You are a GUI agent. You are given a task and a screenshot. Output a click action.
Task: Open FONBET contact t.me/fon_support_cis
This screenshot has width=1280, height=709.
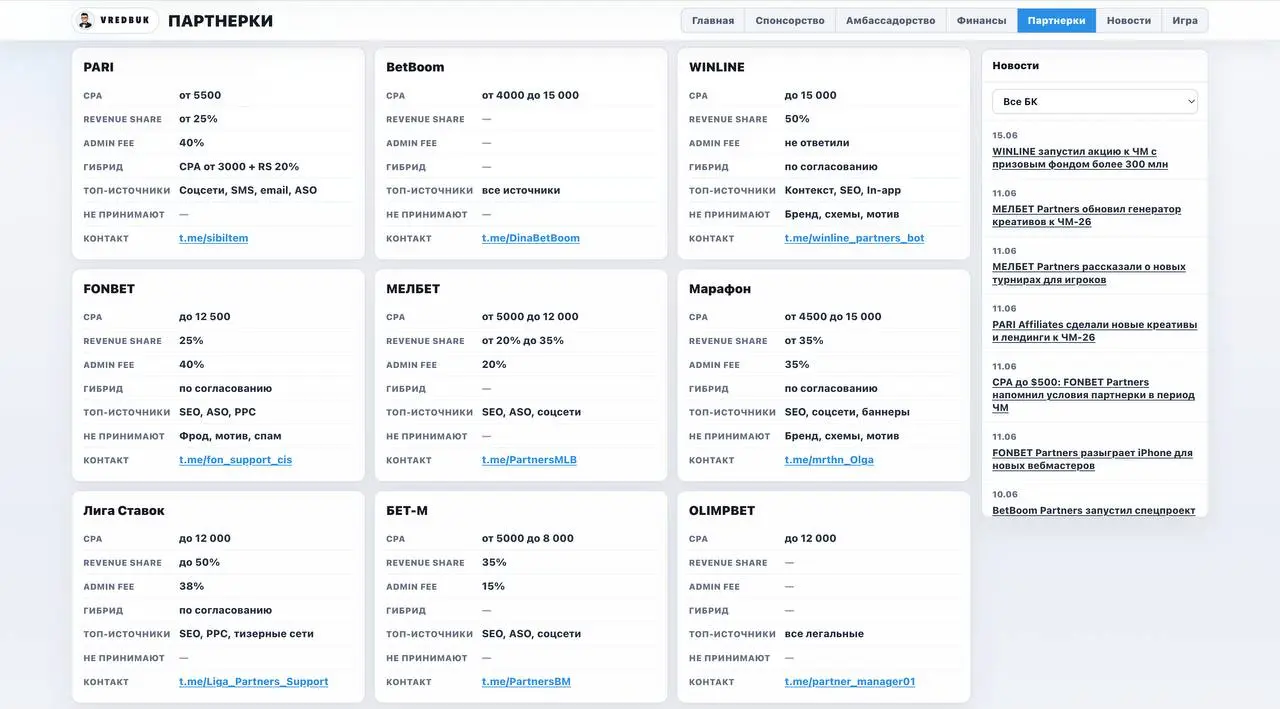click(x=235, y=460)
